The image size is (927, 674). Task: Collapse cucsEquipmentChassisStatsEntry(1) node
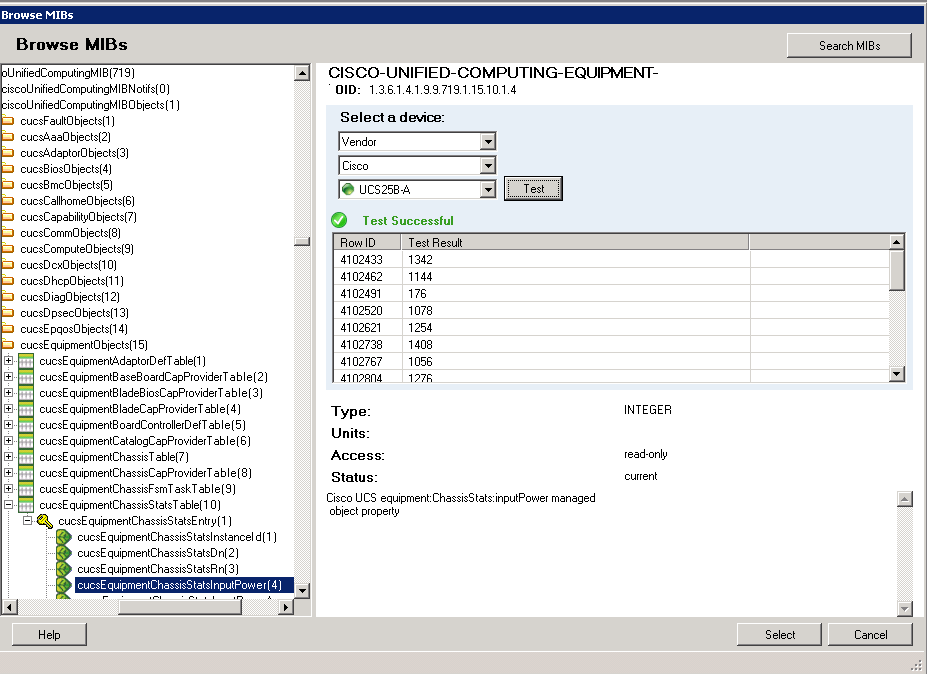pos(27,520)
